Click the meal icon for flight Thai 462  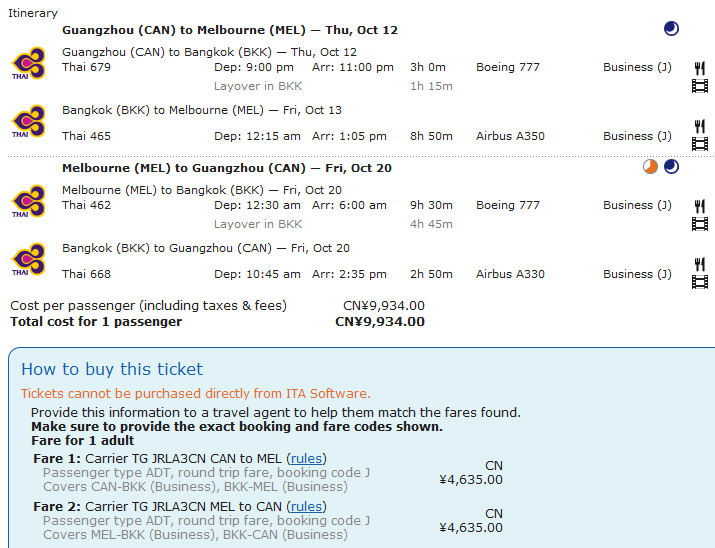pyautogui.click(x=700, y=205)
